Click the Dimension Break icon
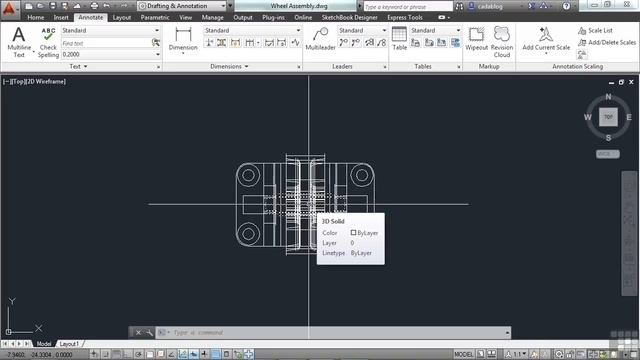 pos(209,42)
